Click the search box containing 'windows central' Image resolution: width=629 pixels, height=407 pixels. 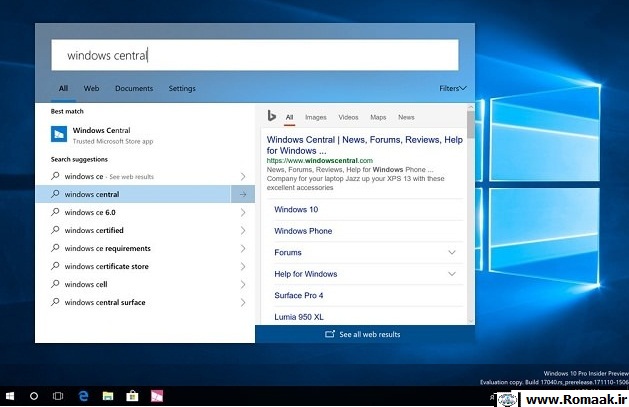(255, 55)
